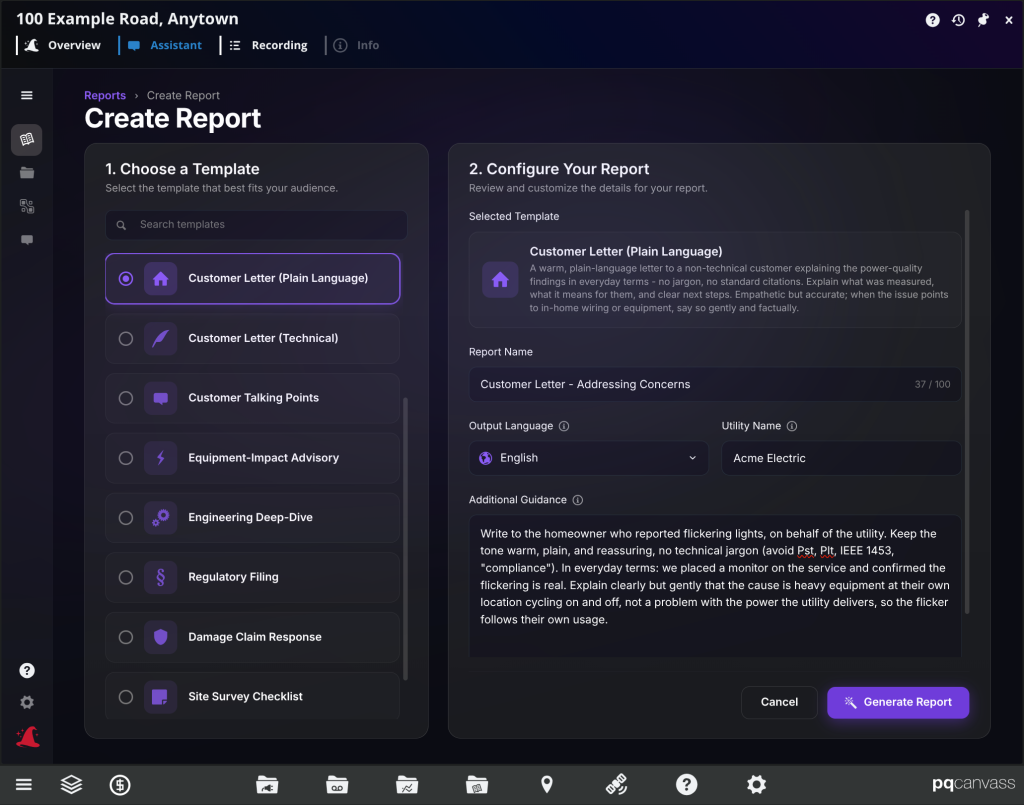Image resolution: width=1024 pixels, height=805 pixels.
Task: Select the Customer Letter (Technical) radio button
Action: pos(126,338)
